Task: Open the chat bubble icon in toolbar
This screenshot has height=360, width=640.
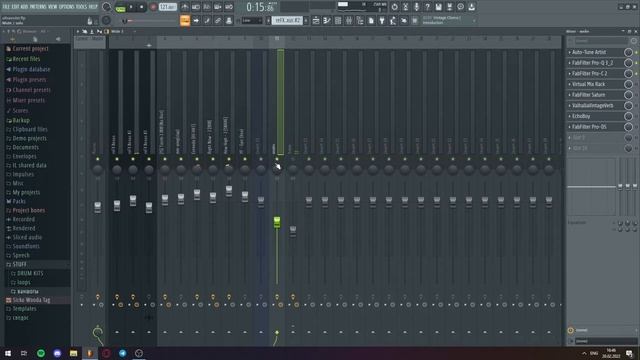Action: pyautogui.click(x=460, y=7)
